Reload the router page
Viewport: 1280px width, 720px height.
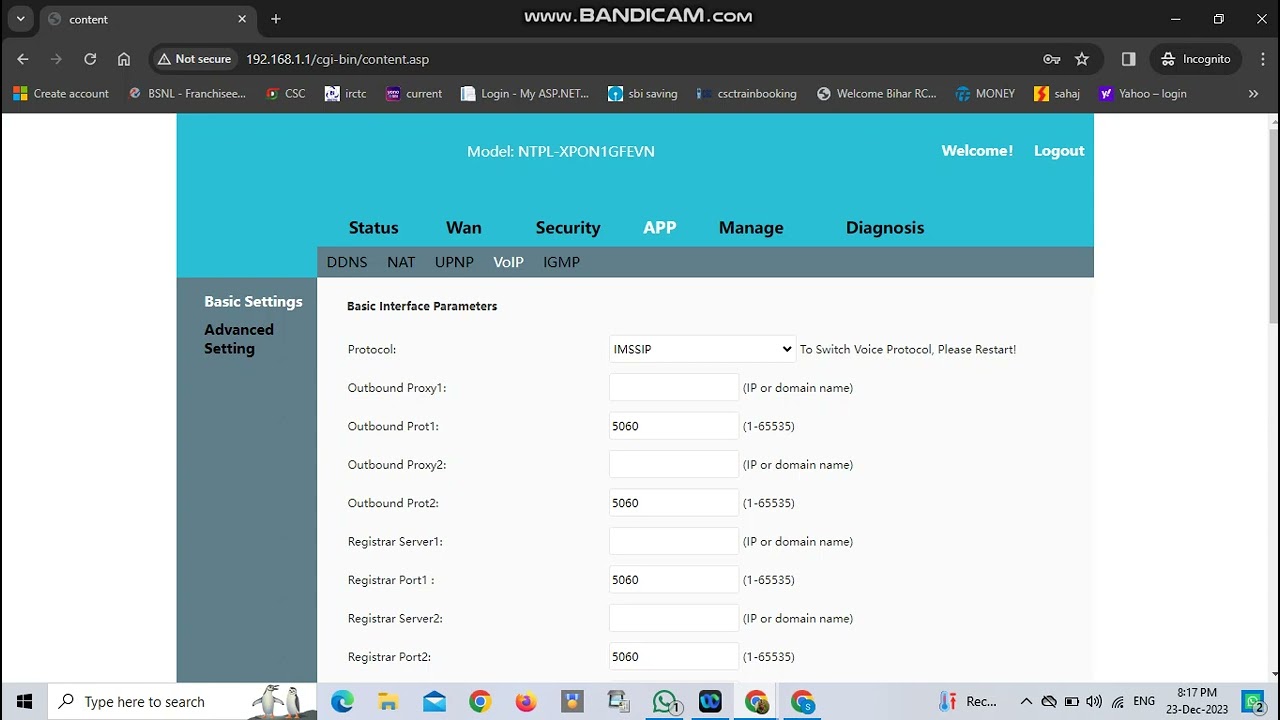tap(90, 59)
